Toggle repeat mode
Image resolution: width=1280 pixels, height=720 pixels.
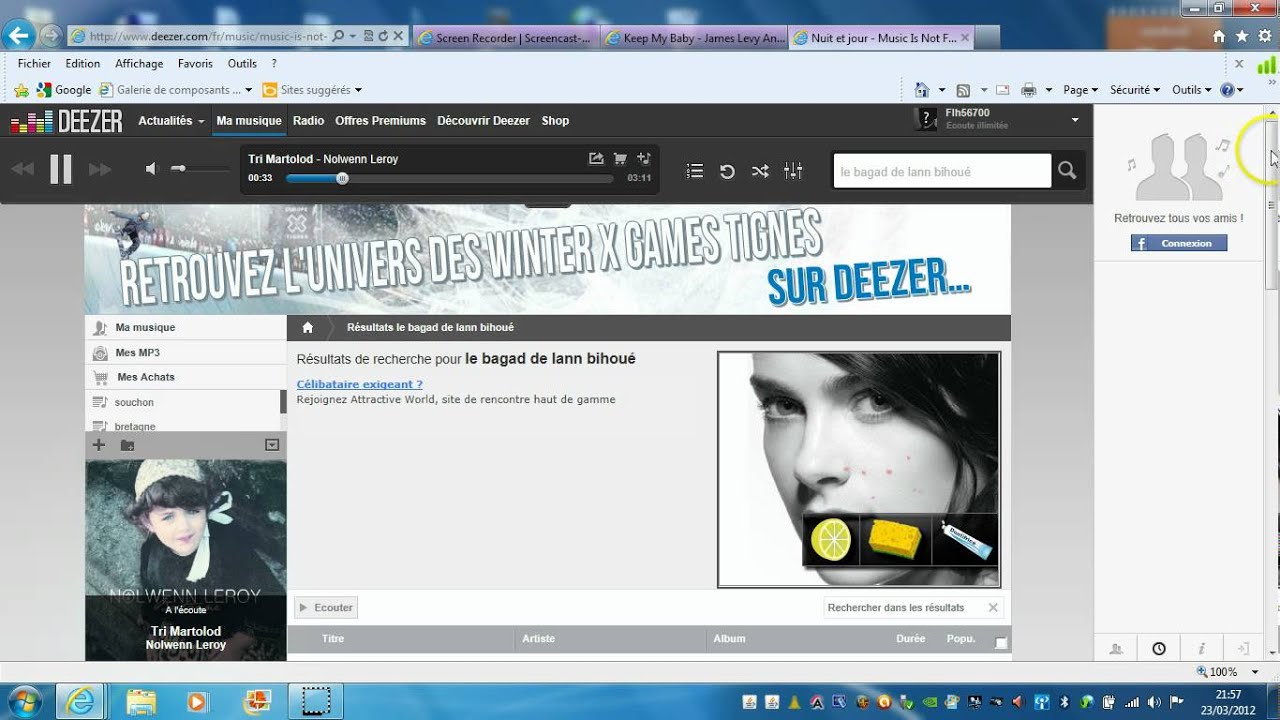pyautogui.click(x=727, y=171)
